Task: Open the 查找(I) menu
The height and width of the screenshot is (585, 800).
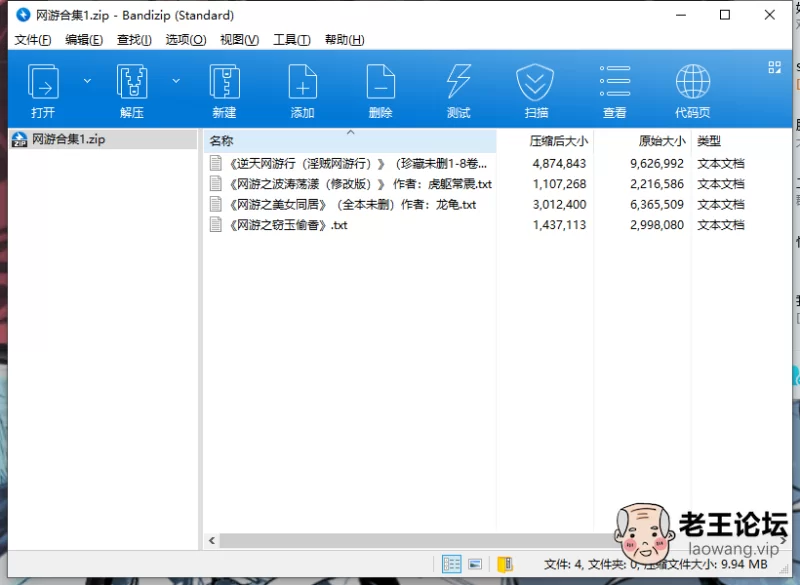Action: pyautogui.click(x=134, y=40)
